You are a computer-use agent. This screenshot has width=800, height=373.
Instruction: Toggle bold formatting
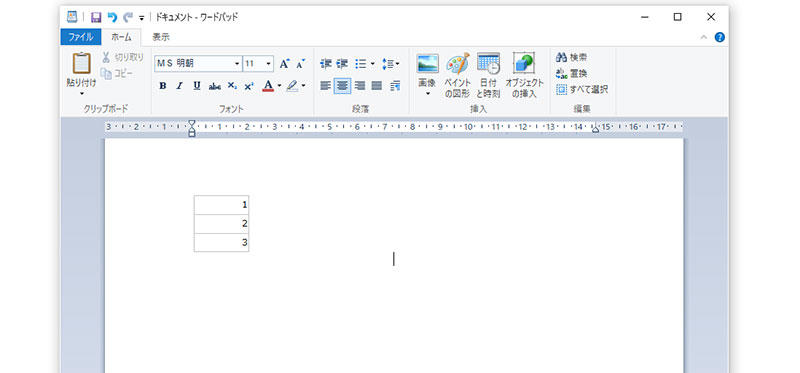click(162, 86)
